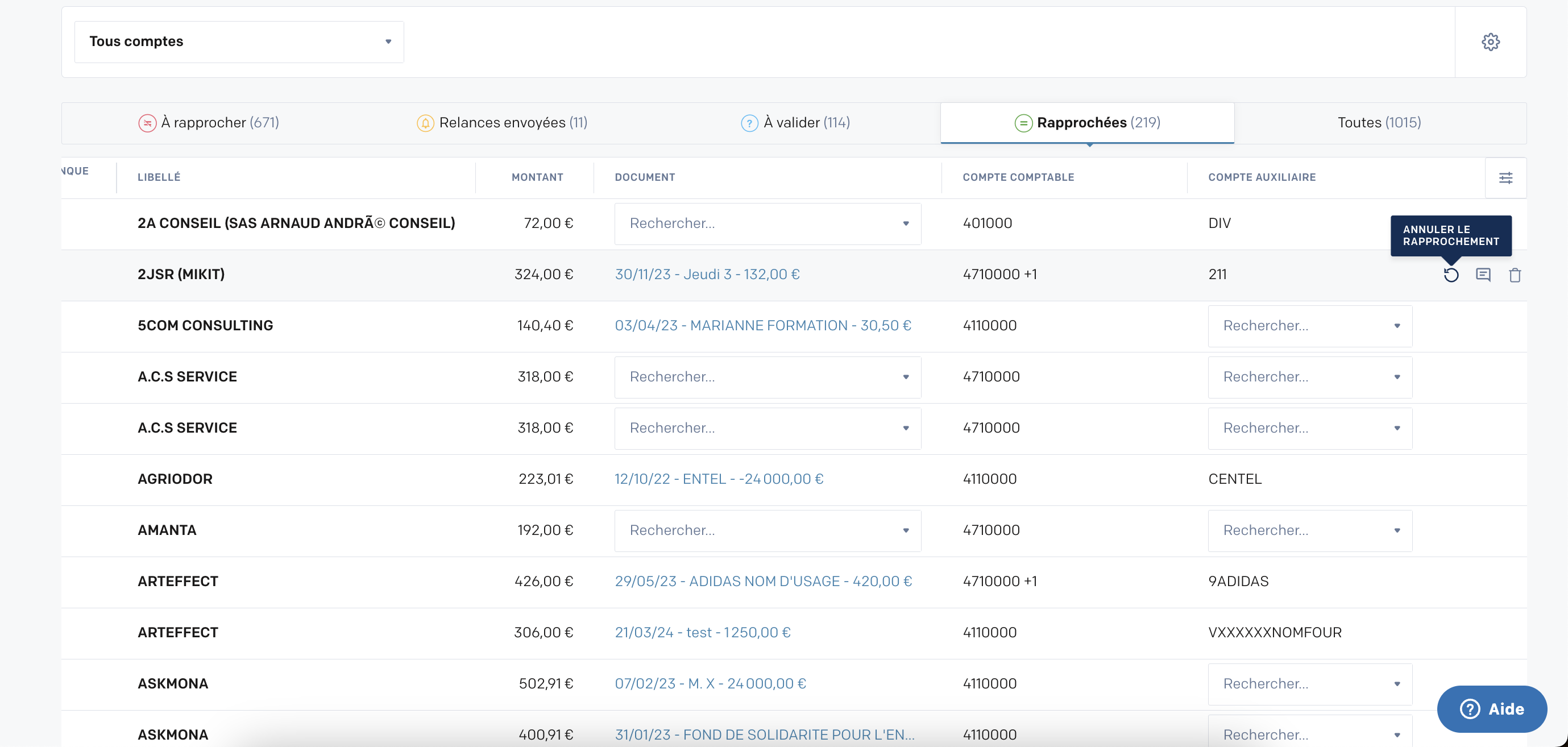This screenshot has width=1568, height=747.
Task: Click amount 140,40 € for 5COM CONSULTING
Action: coord(545,326)
